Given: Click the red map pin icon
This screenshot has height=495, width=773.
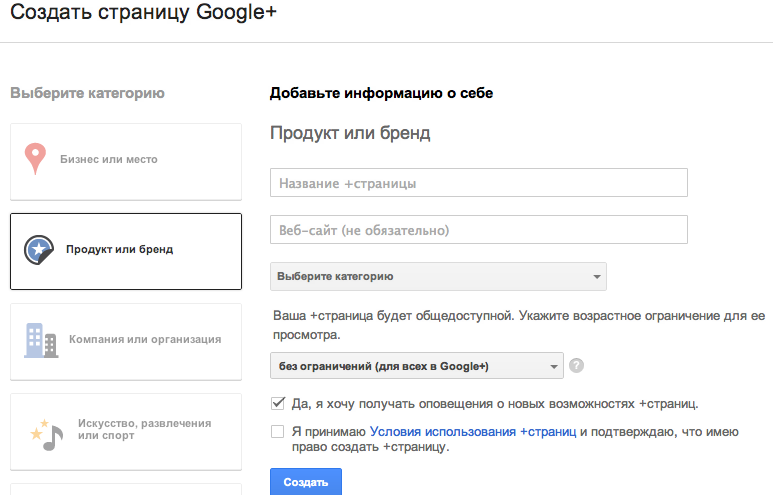Looking at the screenshot, I should 36,159.
